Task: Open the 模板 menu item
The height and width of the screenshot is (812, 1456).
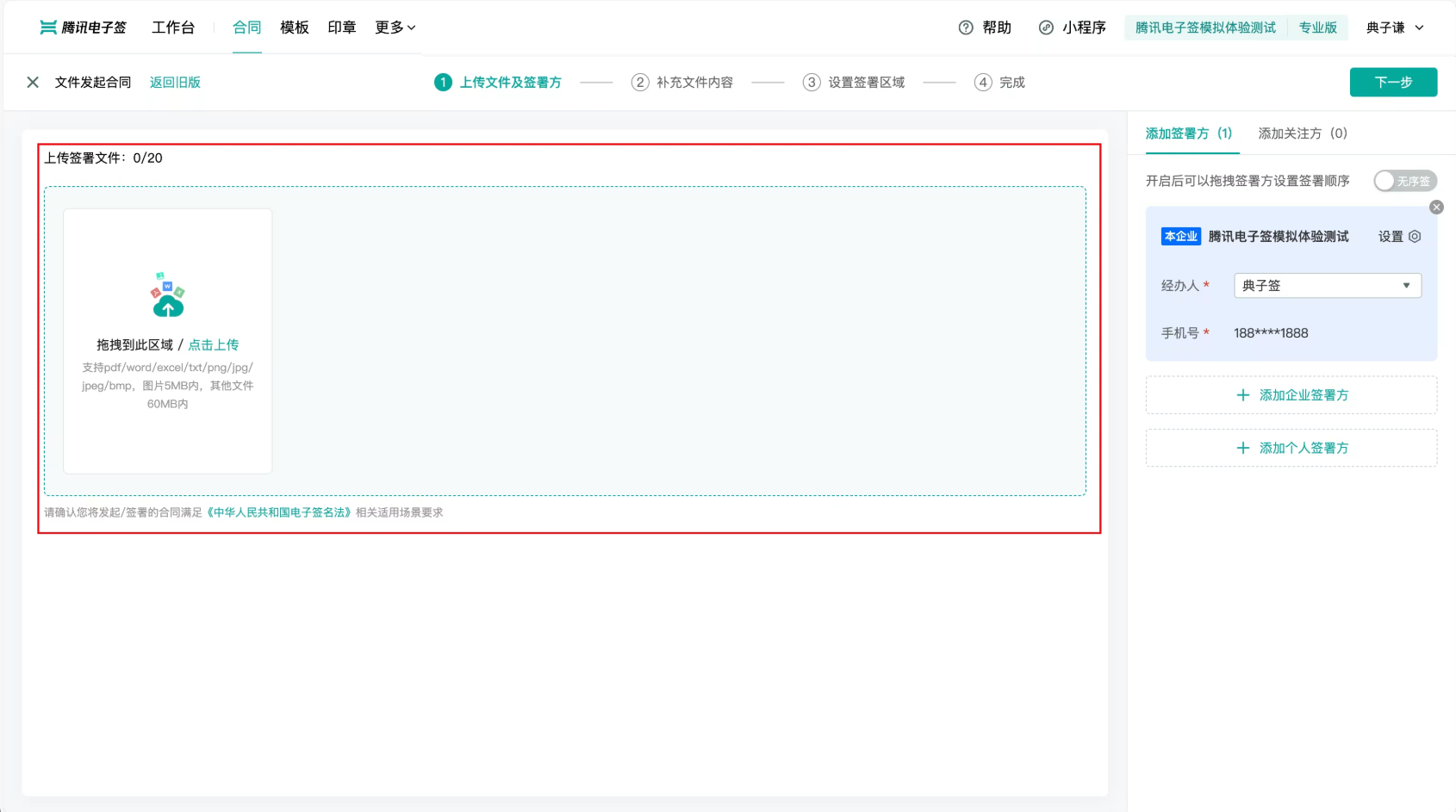Action: coord(295,28)
